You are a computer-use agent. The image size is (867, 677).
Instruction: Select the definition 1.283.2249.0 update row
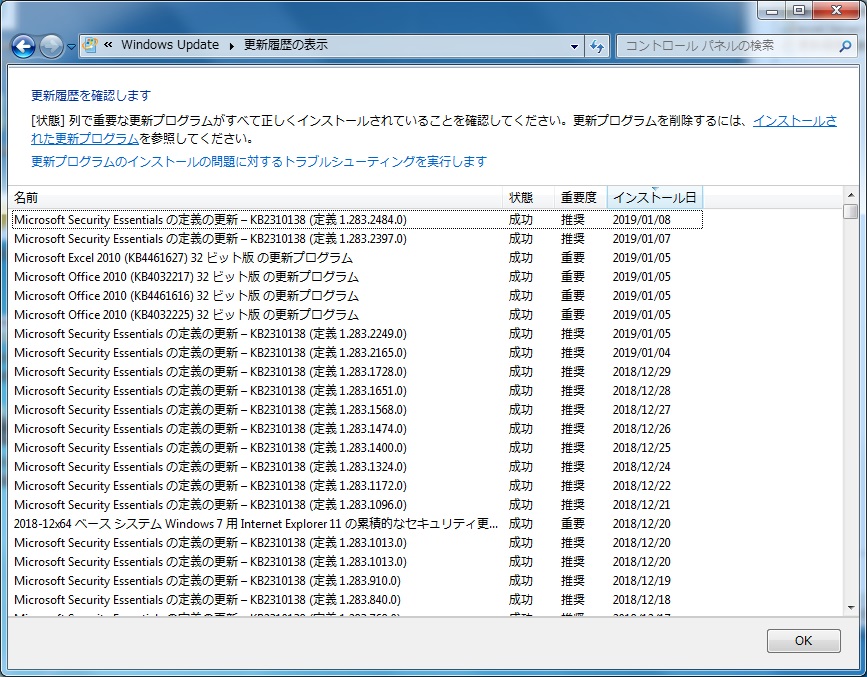coord(357,334)
